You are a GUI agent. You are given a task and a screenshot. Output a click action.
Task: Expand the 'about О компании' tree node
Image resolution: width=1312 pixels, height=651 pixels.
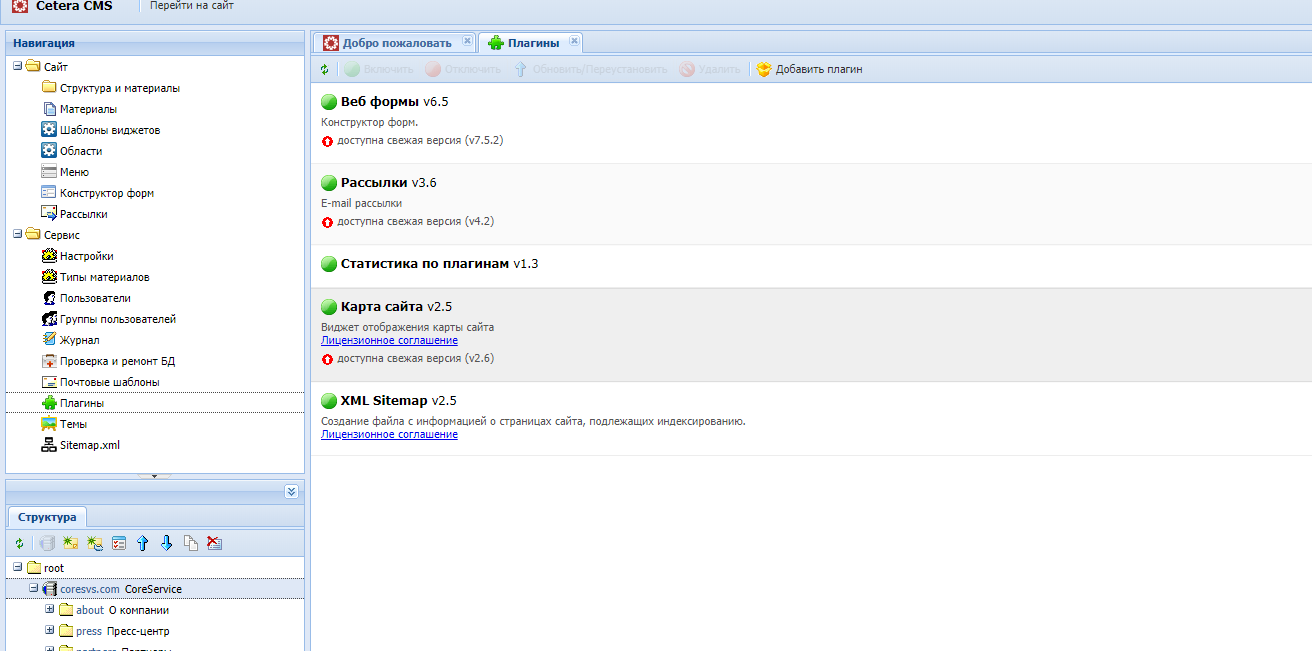50,609
